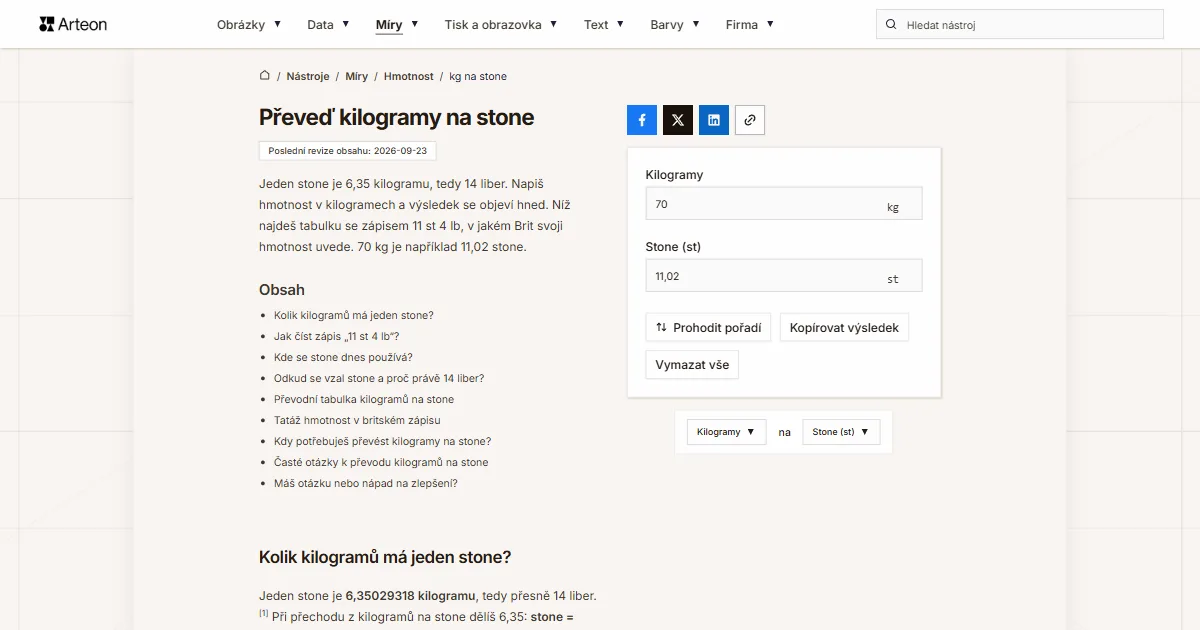The image size is (1200, 630).
Task: Expand Tisk a obrazovka menu
Action: pos(501,24)
